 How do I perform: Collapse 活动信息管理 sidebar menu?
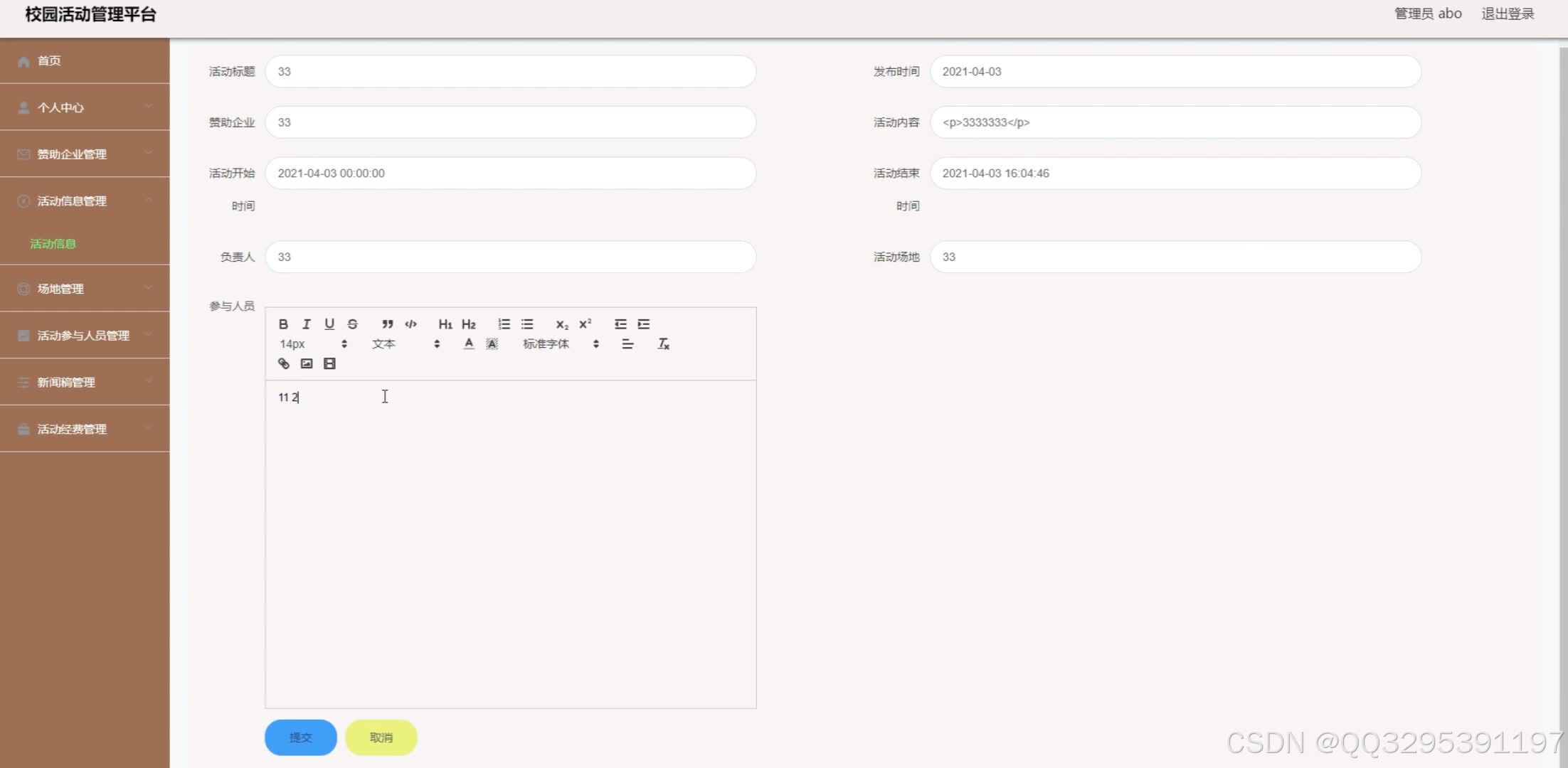85,201
